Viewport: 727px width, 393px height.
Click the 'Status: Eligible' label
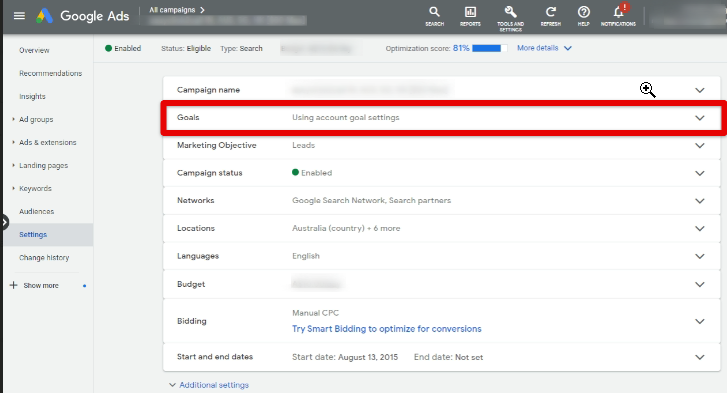[x=186, y=48]
